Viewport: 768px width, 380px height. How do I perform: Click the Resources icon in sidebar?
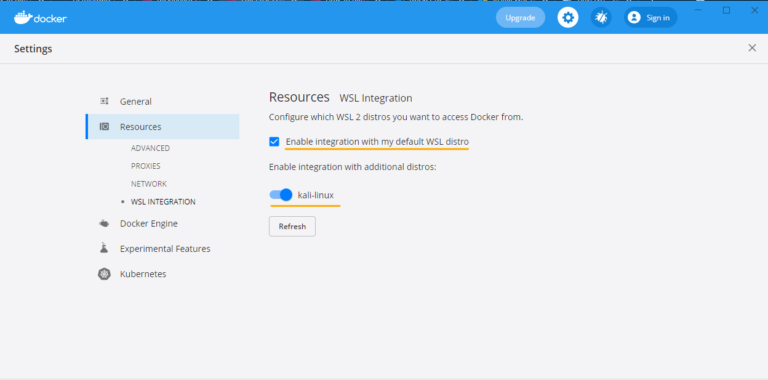(104, 127)
